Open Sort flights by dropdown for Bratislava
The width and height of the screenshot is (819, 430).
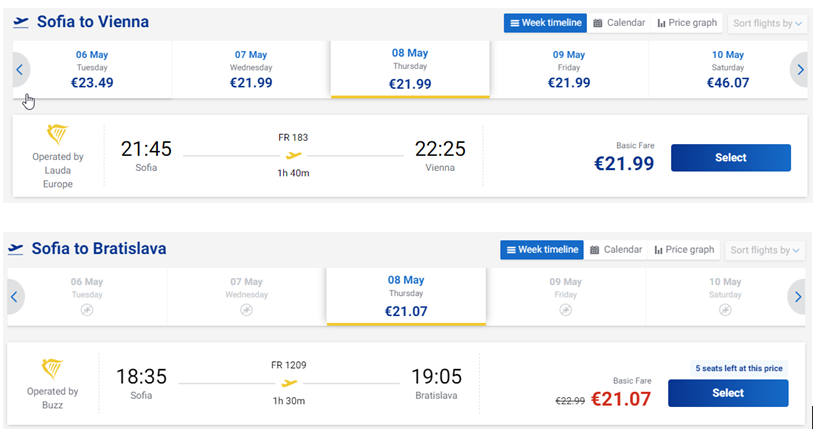click(x=765, y=250)
